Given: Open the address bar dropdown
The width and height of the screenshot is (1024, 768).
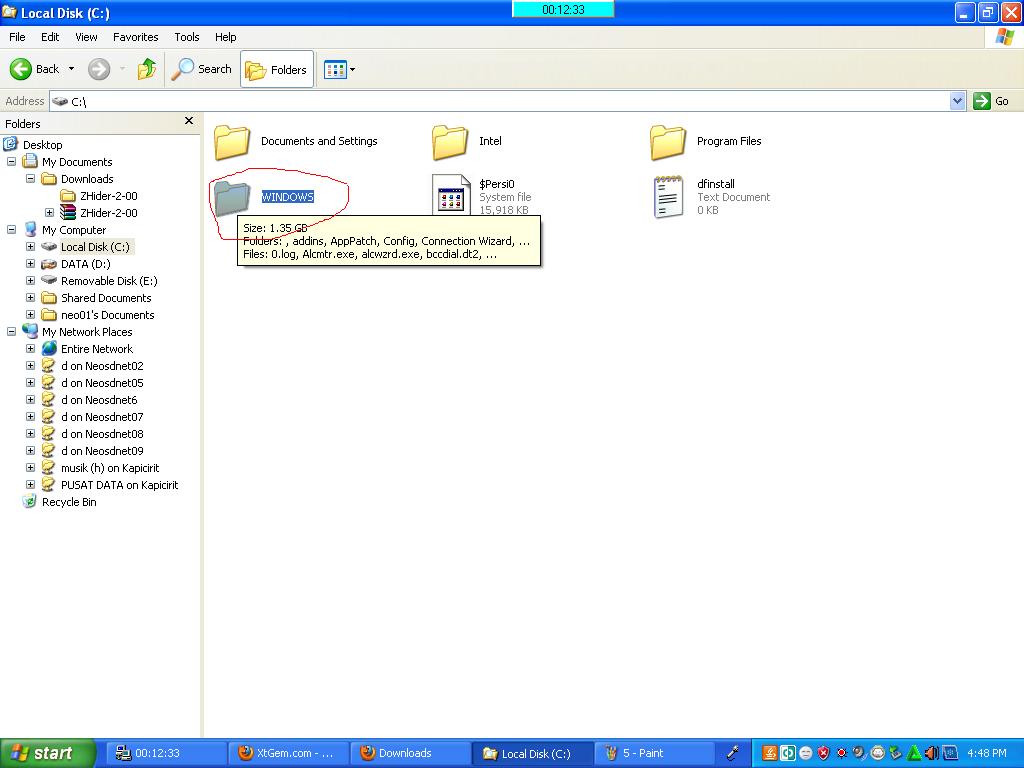Looking at the screenshot, I should click(957, 101).
